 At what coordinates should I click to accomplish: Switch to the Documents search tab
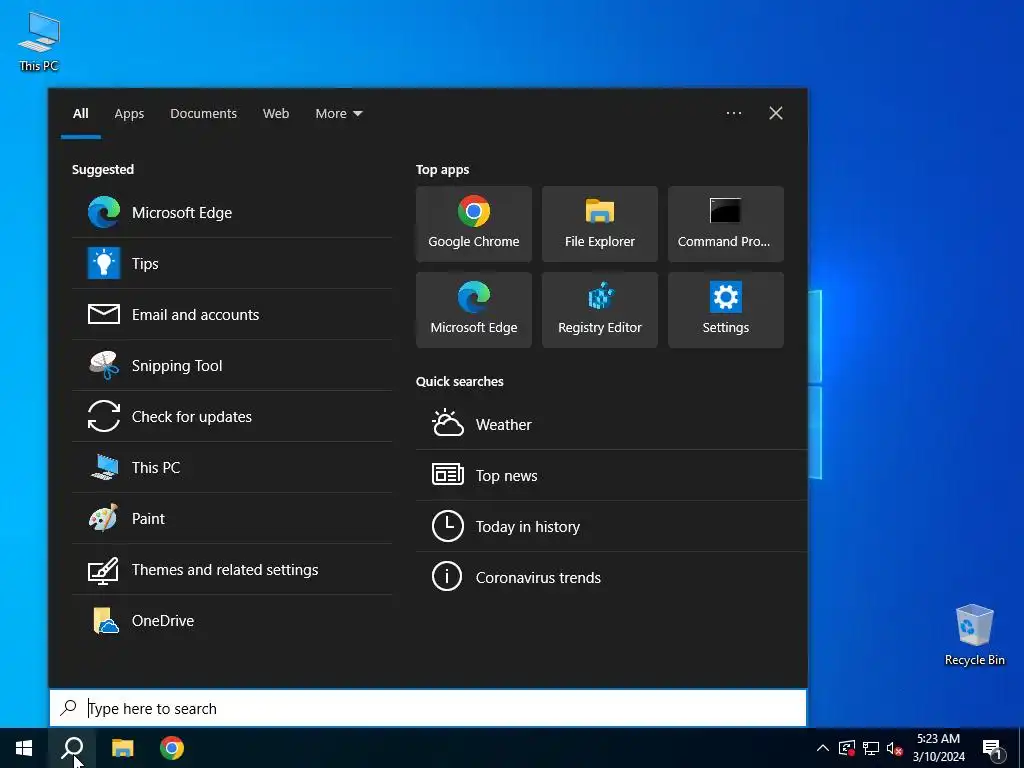point(204,113)
